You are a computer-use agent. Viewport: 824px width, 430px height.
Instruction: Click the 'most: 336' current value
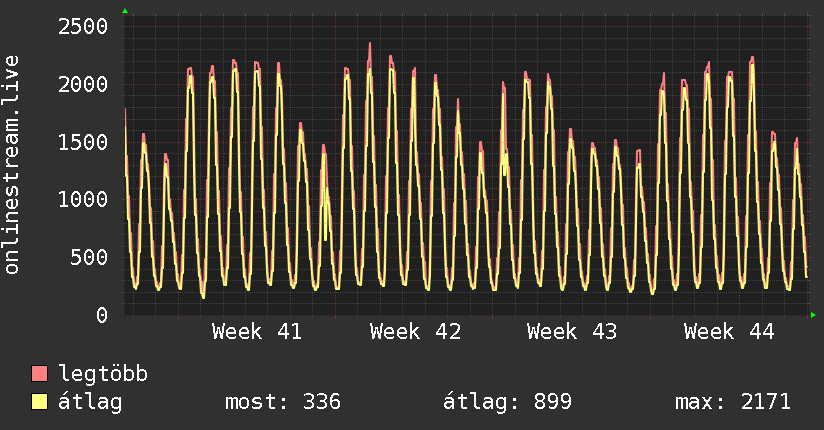click(x=283, y=402)
